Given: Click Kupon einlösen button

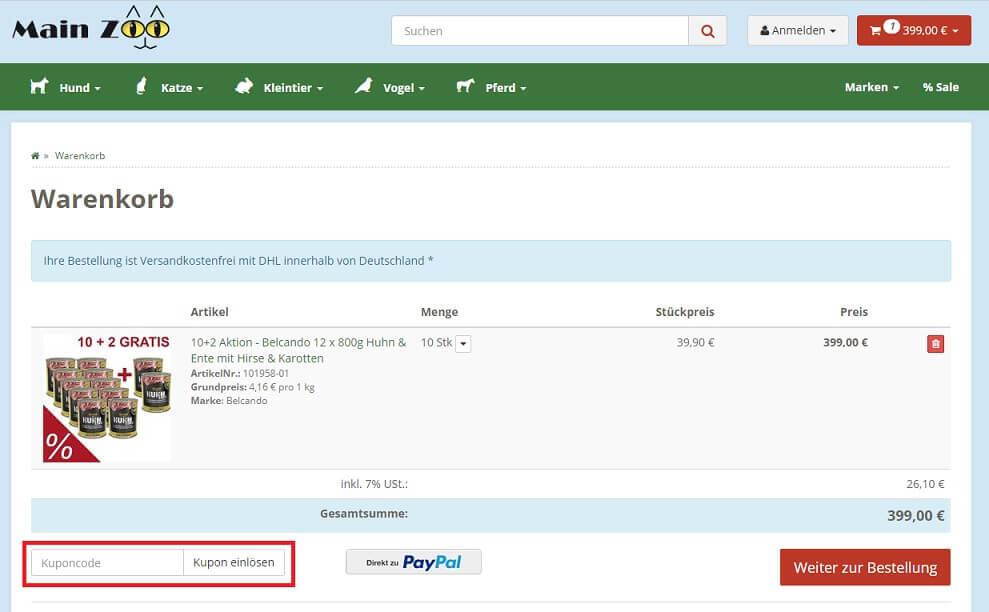Looking at the screenshot, I should click(234, 563).
